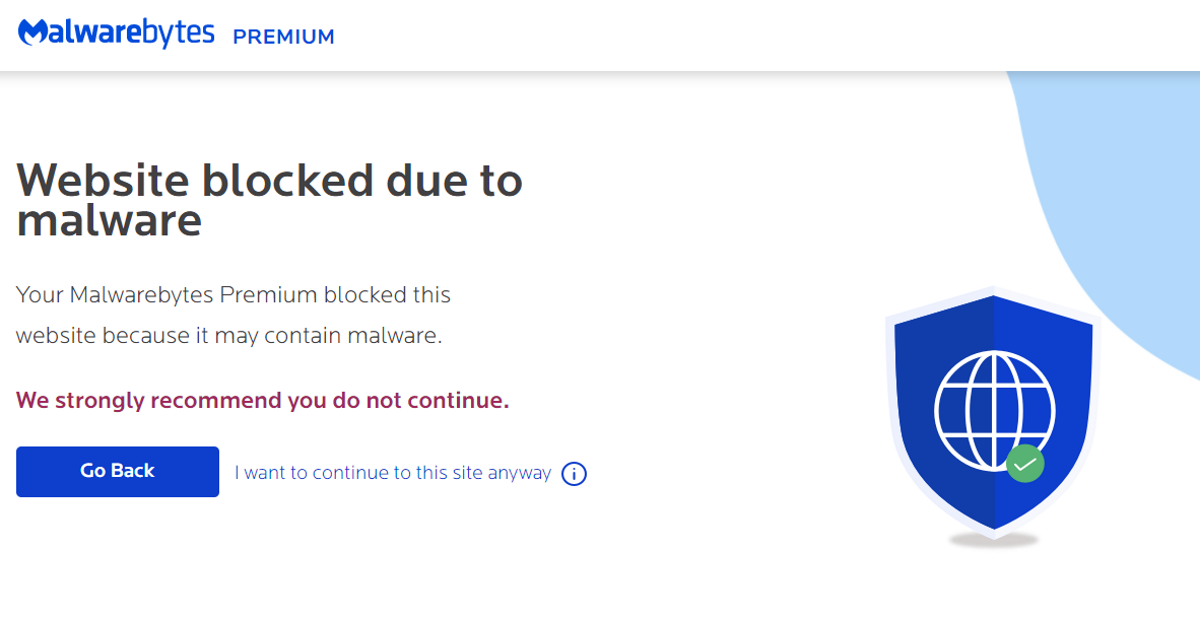
Task: Click the dark blue footer strip
Action: 600,622
